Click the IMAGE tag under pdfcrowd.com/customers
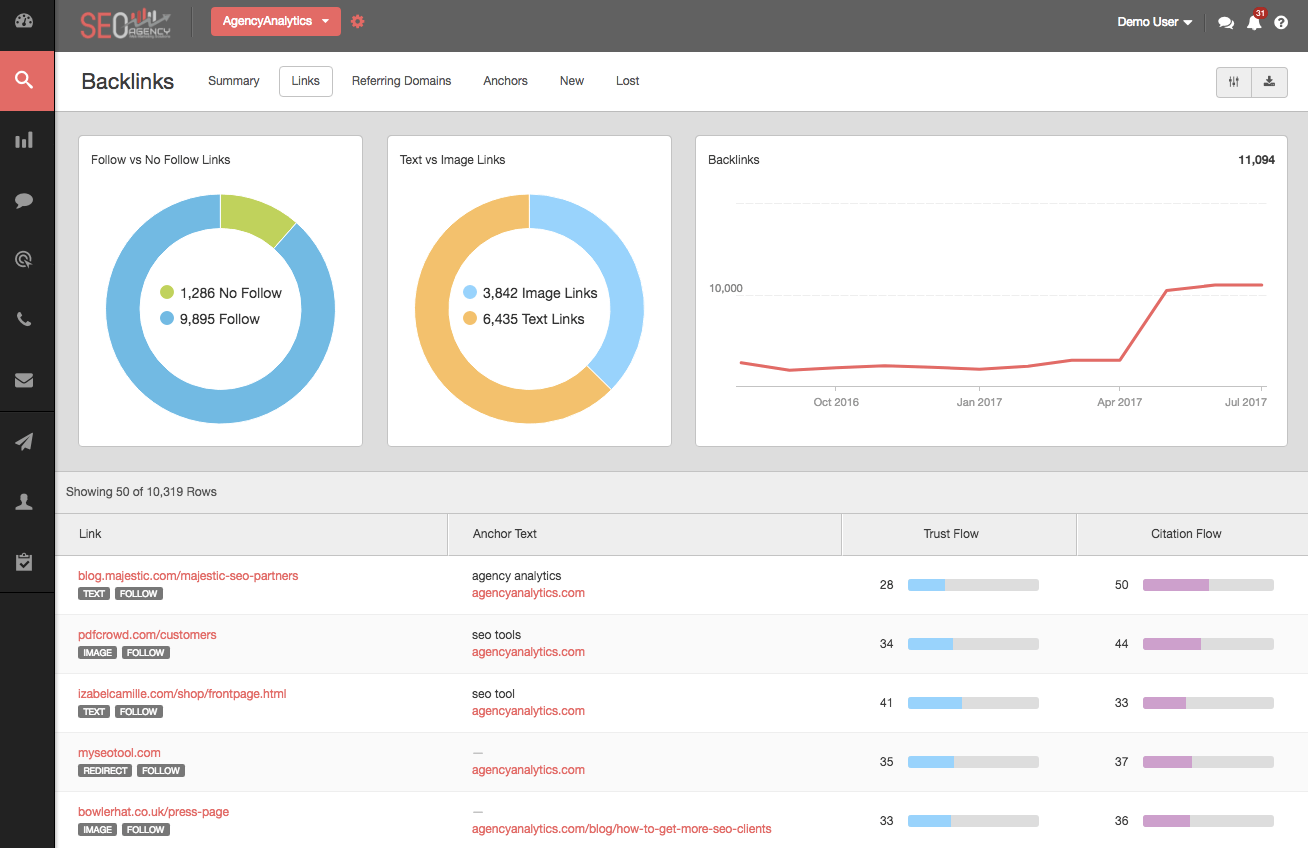Image resolution: width=1308 pixels, height=848 pixels. [97, 653]
